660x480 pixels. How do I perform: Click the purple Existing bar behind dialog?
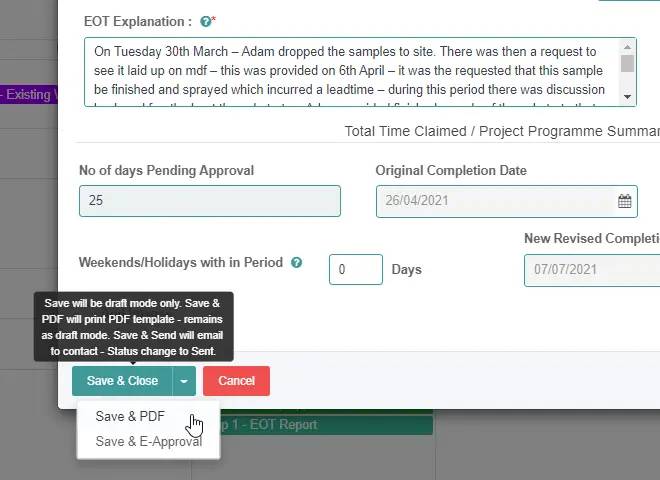coord(28,95)
